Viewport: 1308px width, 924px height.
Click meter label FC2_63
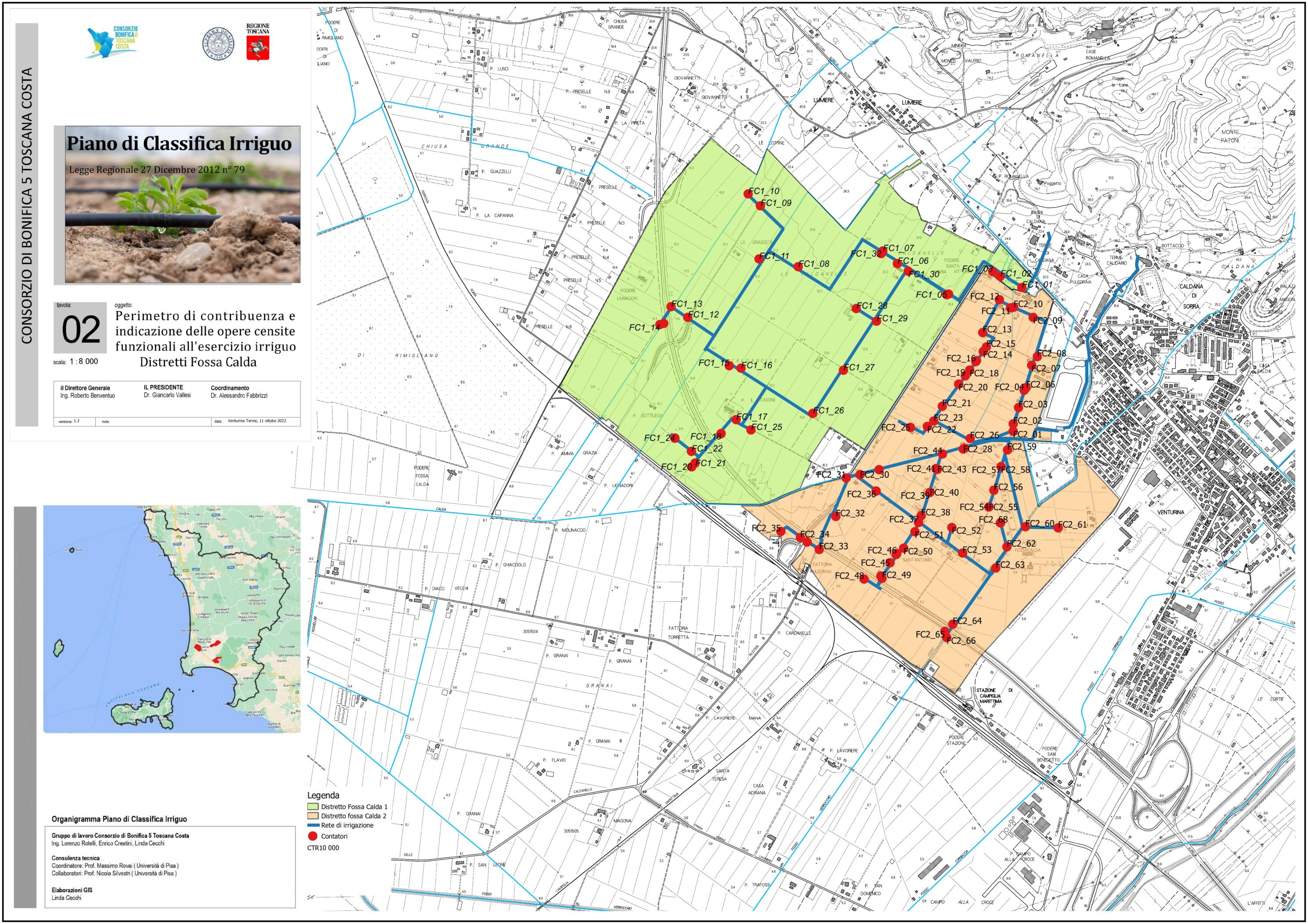[1010, 565]
